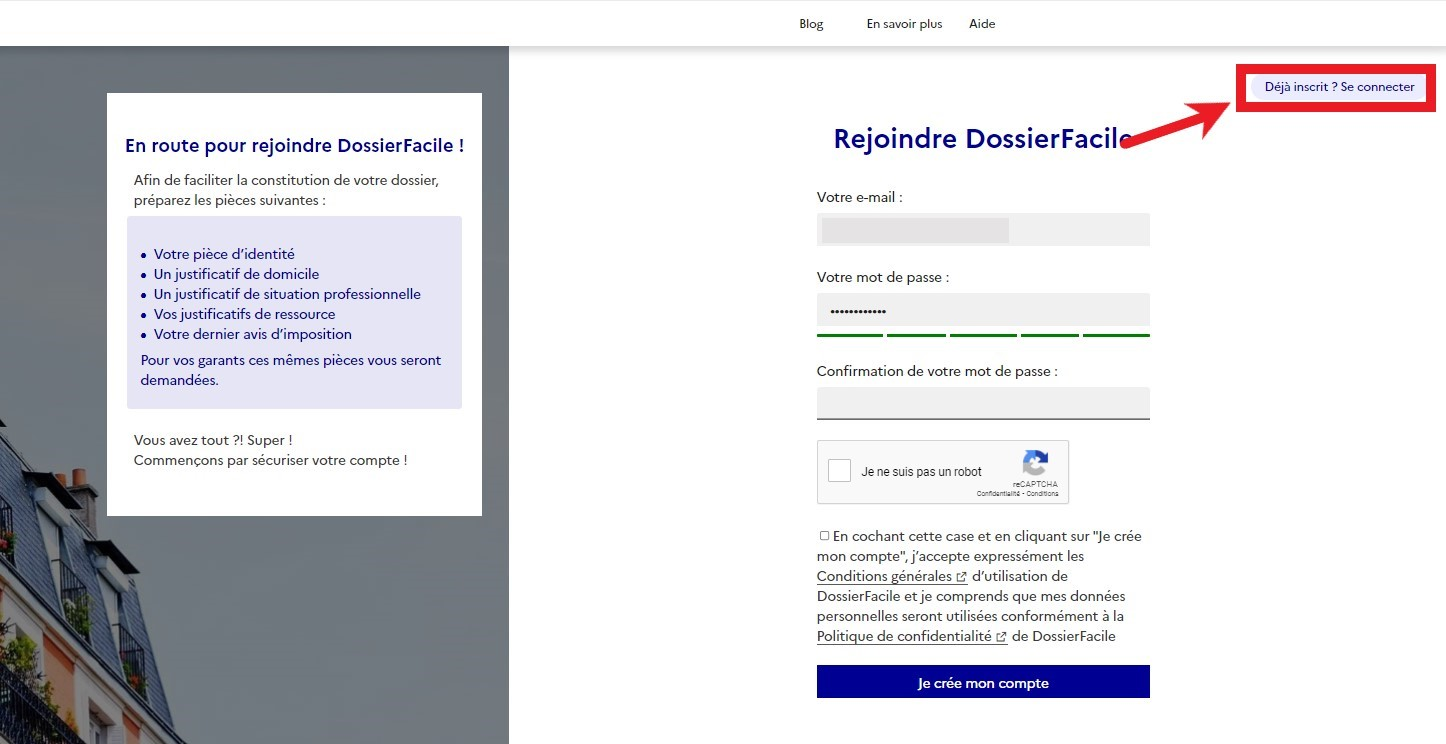Image resolution: width=1446 pixels, height=744 pixels.
Task: Click the text Votre dernier avis d'imposition
Action: coord(253,334)
